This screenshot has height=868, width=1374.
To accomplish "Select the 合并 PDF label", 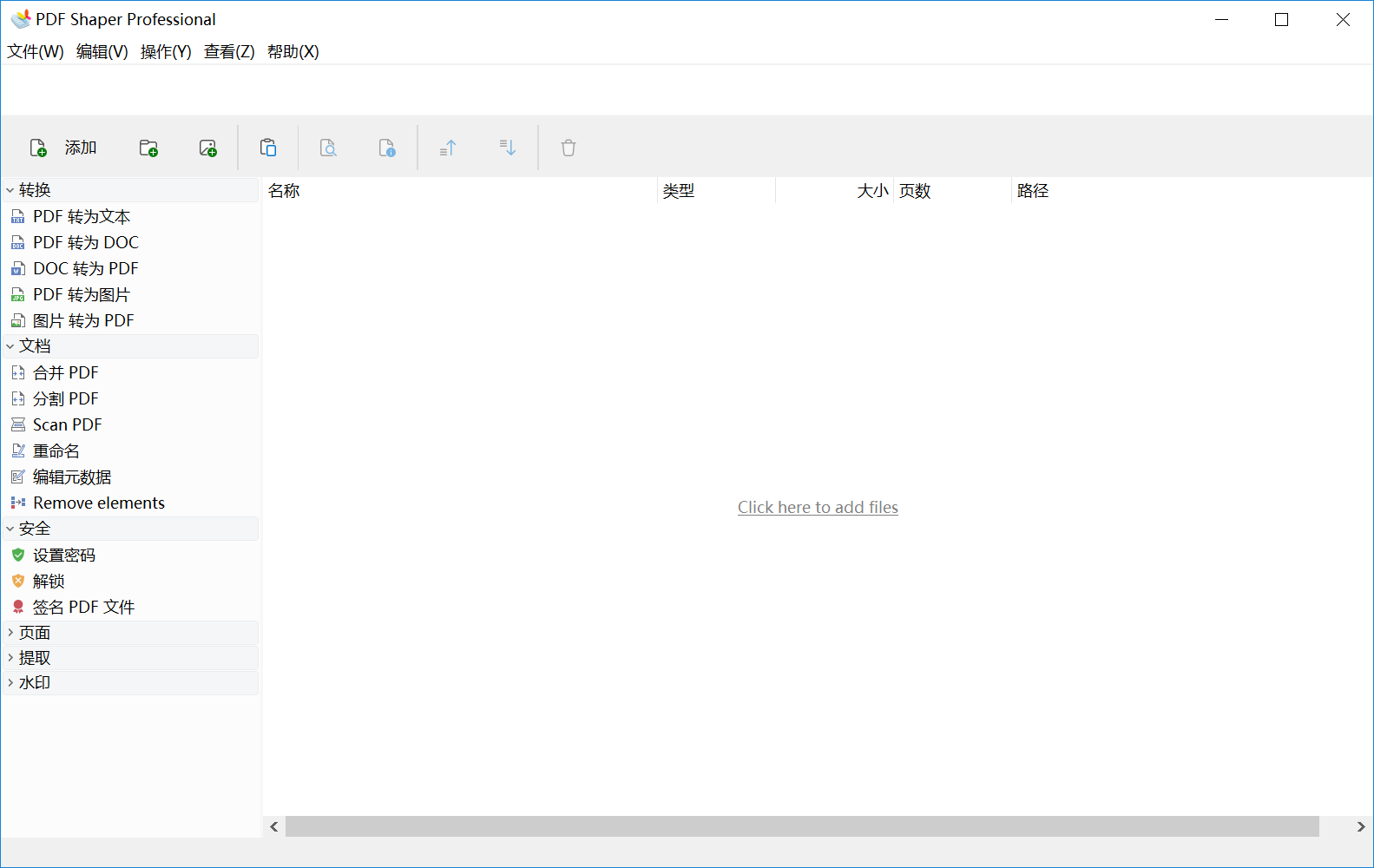I will click(66, 372).
